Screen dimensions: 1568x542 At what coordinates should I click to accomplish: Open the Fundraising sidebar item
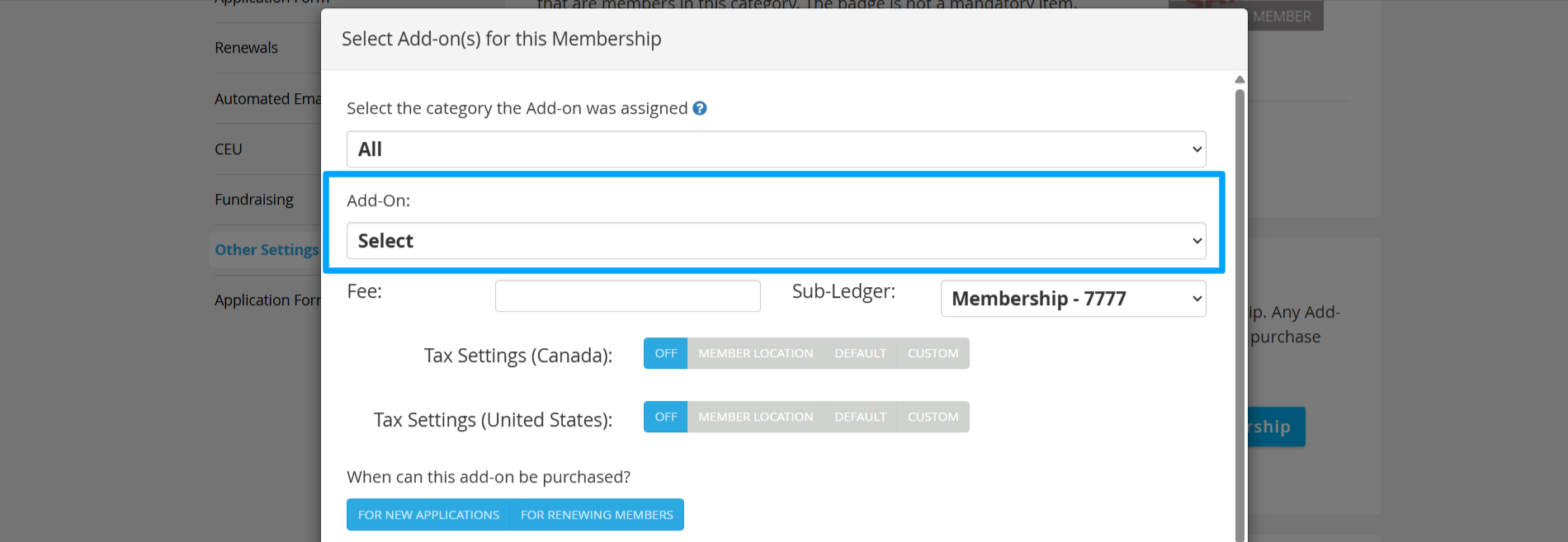(254, 200)
